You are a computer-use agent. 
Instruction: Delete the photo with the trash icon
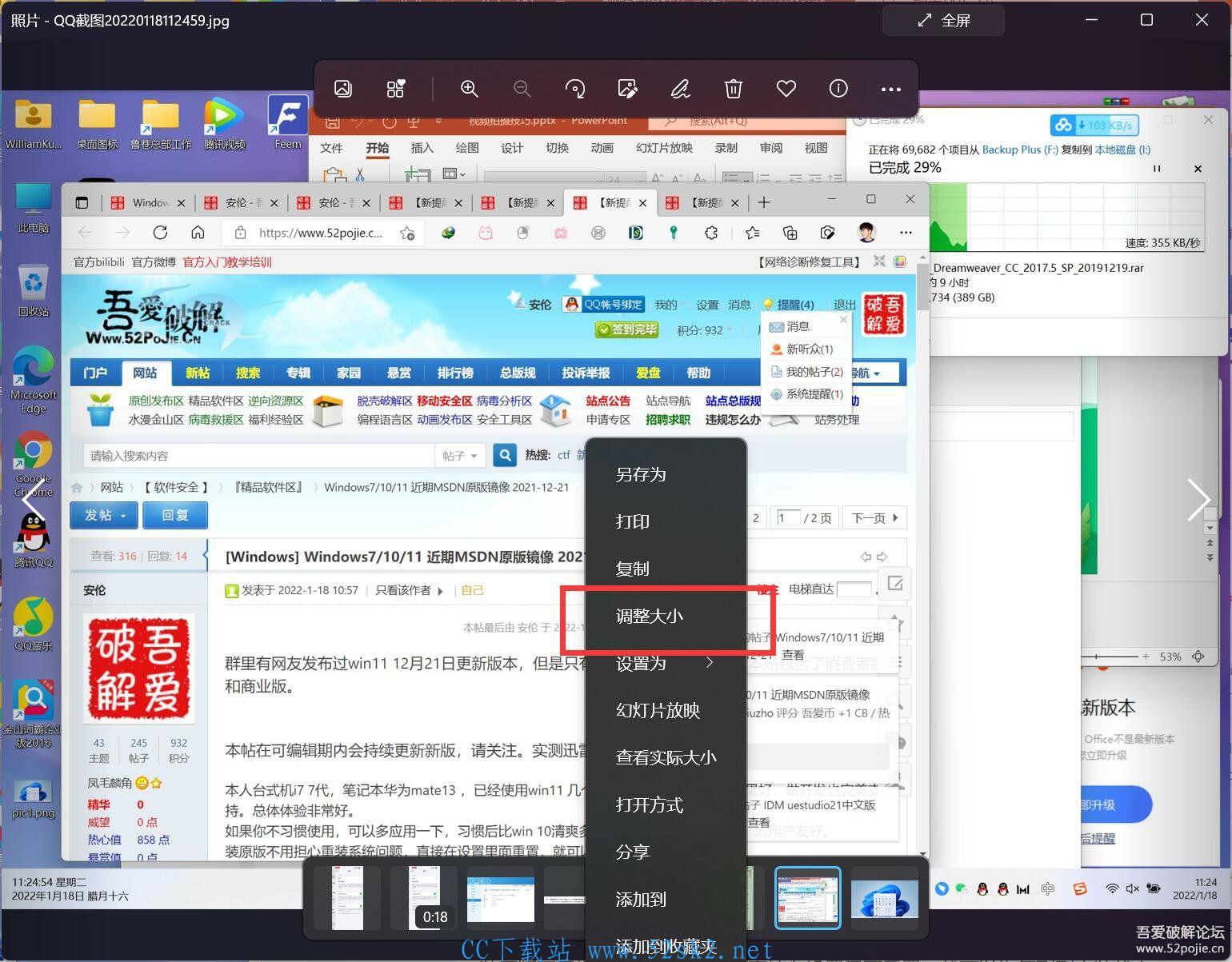click(734, 89)
